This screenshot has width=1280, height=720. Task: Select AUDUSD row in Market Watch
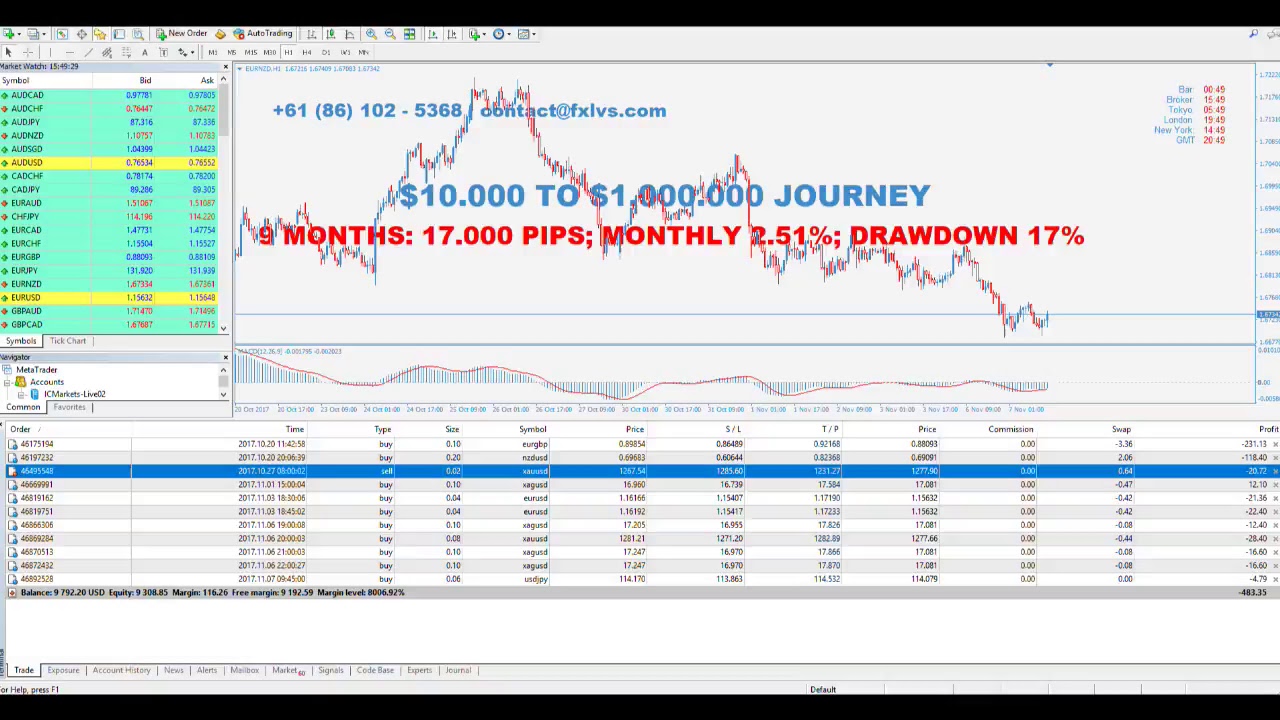point(110,163)
